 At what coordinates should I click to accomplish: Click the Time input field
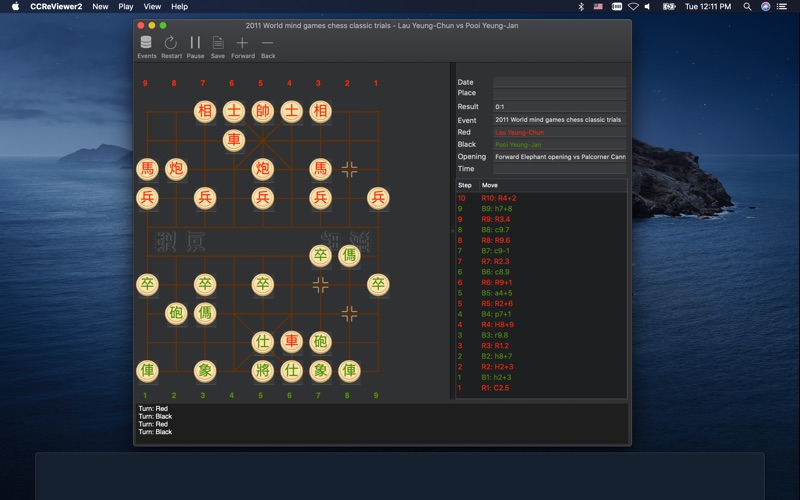coord(559,169)
